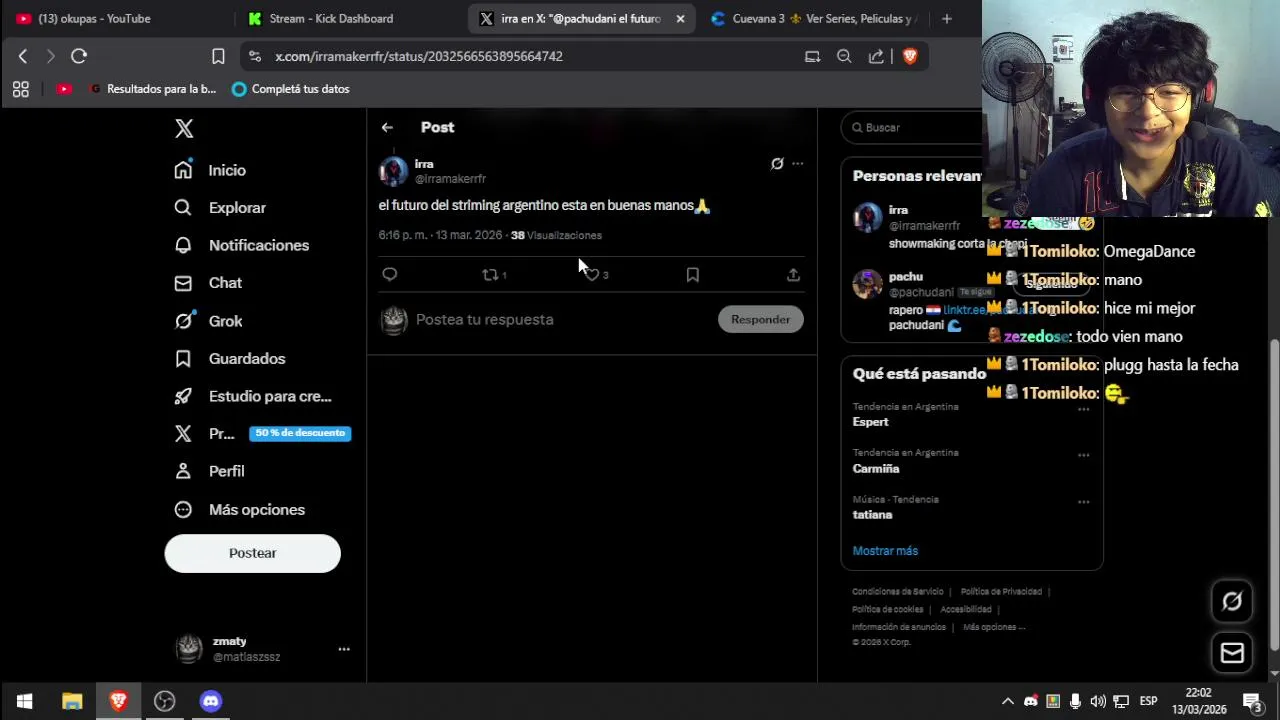This screenshot has width=1280, height=720.
Task: Open the Chat envelope icon
Action: coord(183,283)
